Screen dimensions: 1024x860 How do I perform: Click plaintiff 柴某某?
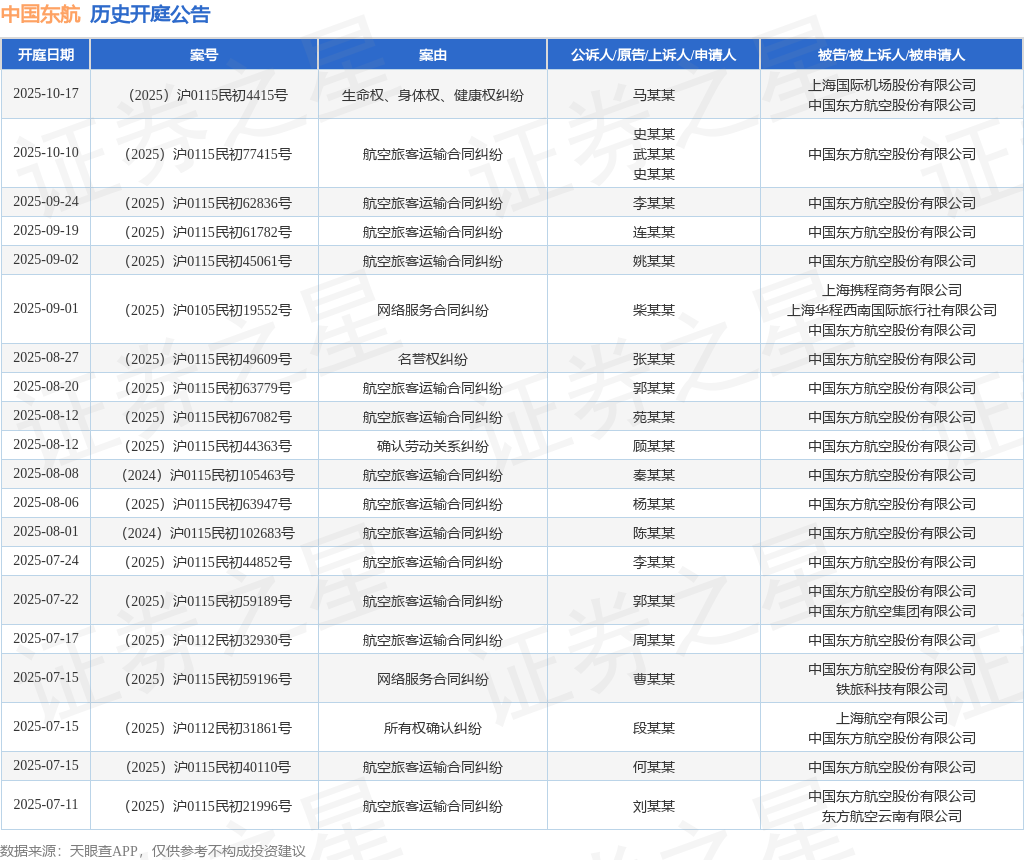[x=654, y=310]
